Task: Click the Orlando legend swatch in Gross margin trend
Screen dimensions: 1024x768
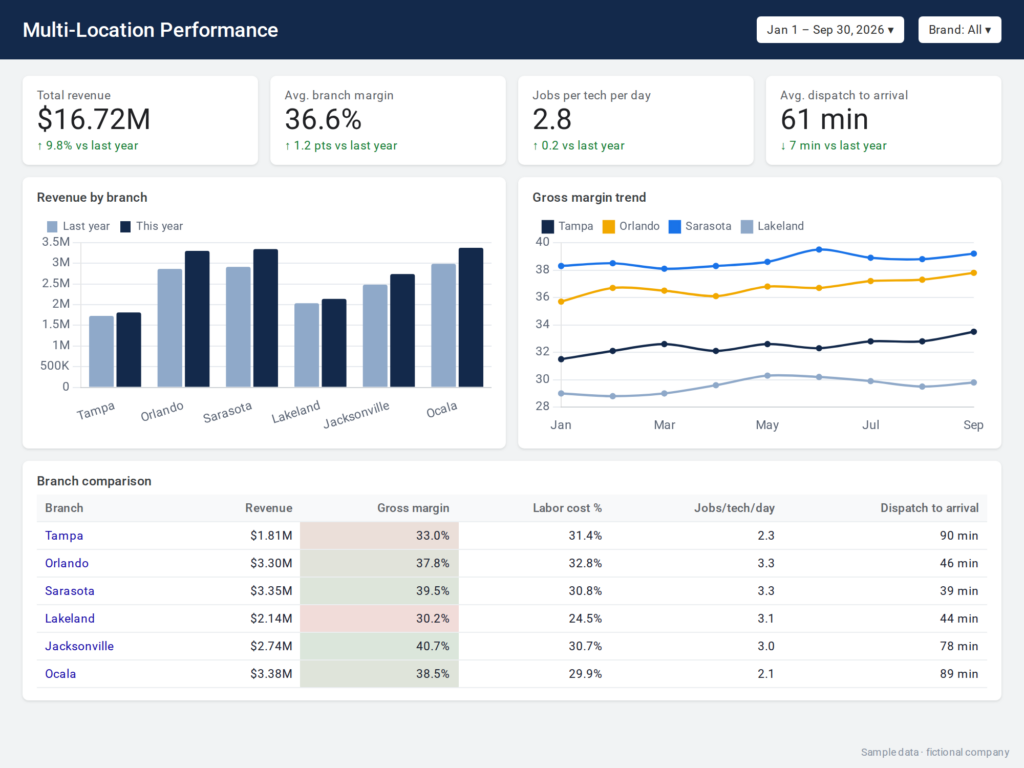Action: pyautogui.click(x=609, y=227)
